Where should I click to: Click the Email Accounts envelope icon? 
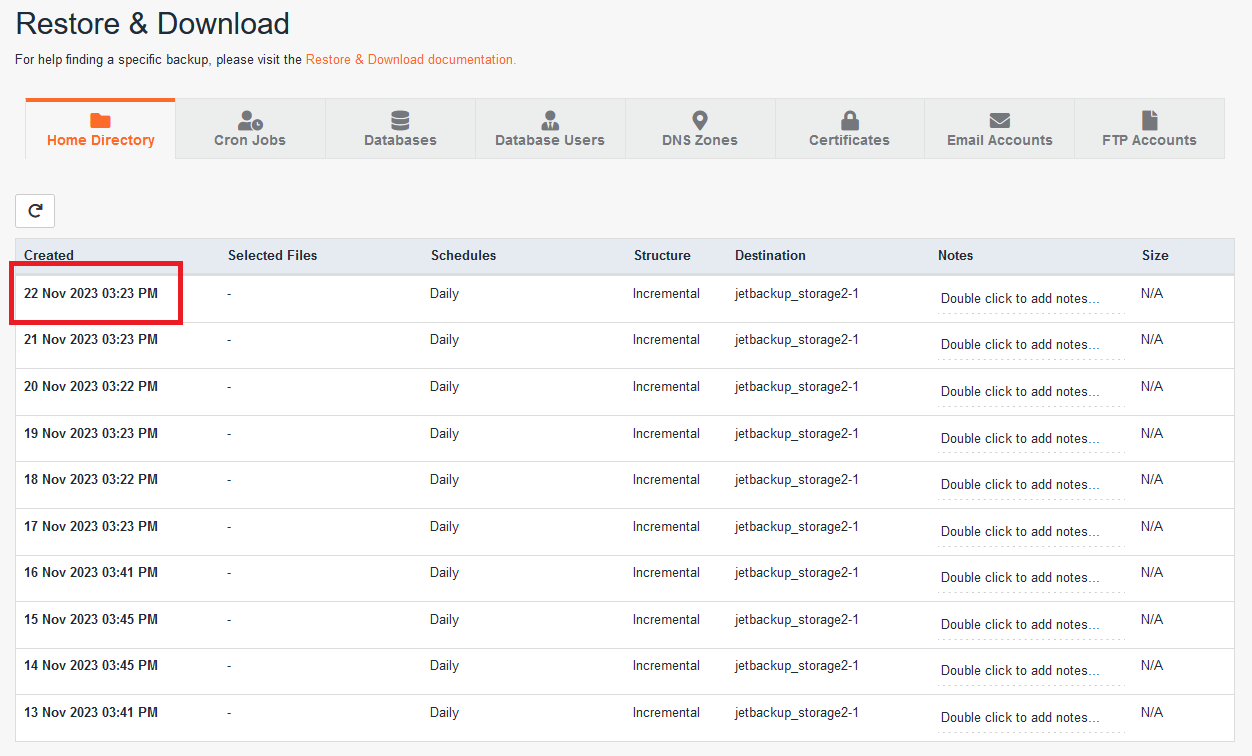(1000, 121)
